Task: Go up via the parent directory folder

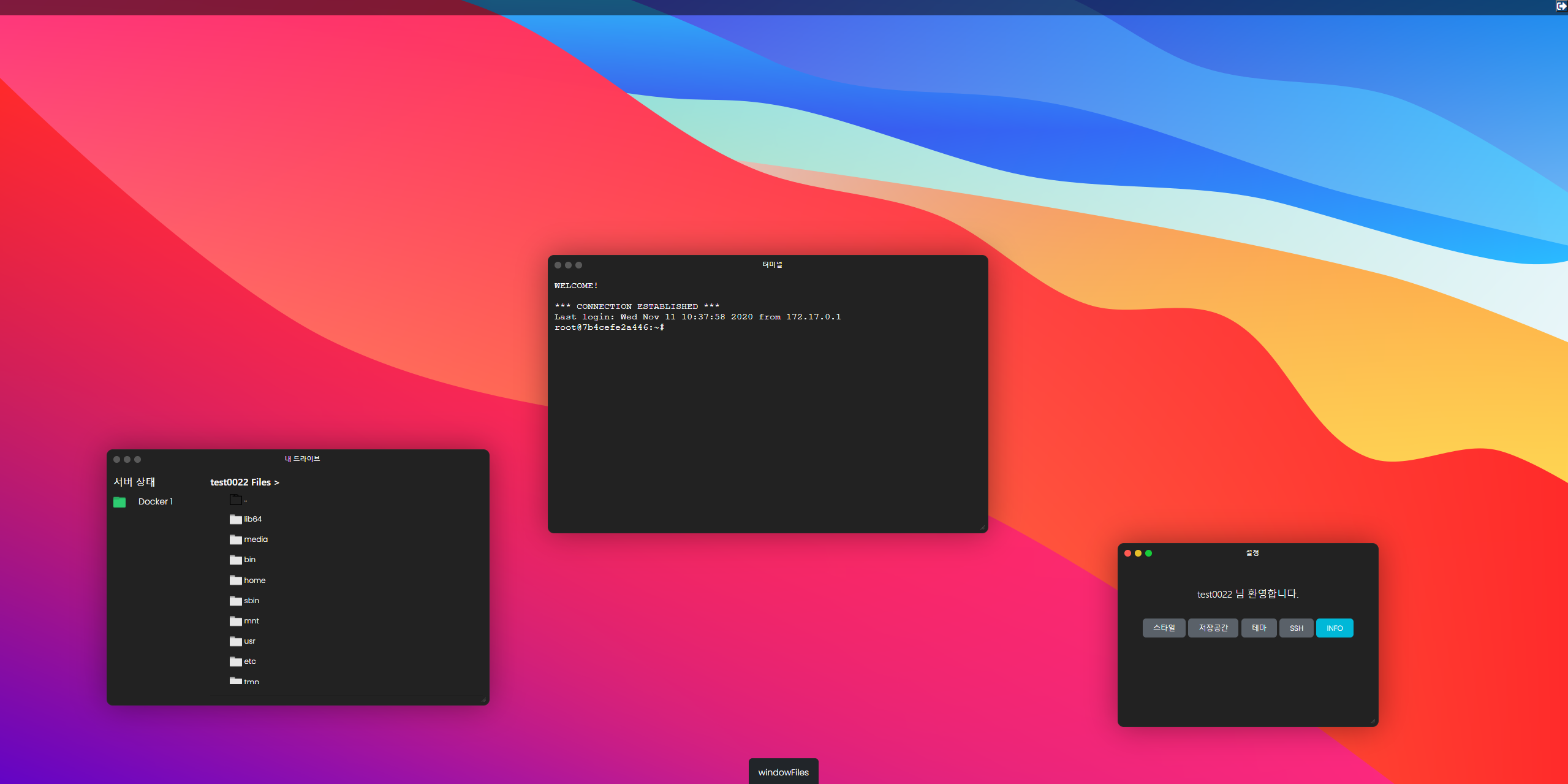Action: pos(236,500)
